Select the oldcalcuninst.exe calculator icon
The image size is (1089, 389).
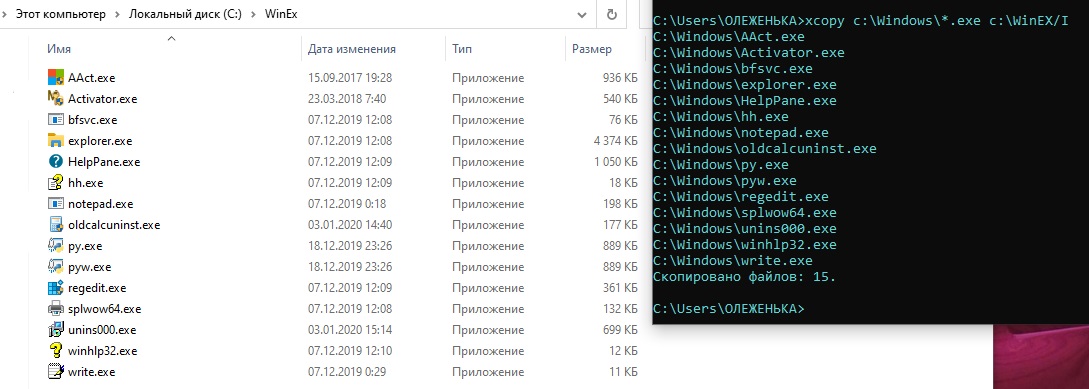coord(56,224)
